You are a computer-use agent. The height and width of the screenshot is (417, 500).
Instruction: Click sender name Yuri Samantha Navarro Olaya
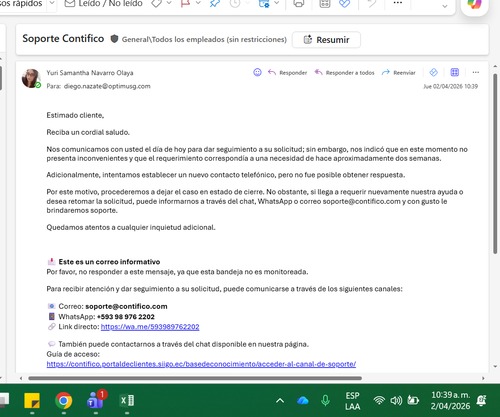[90, 73]
